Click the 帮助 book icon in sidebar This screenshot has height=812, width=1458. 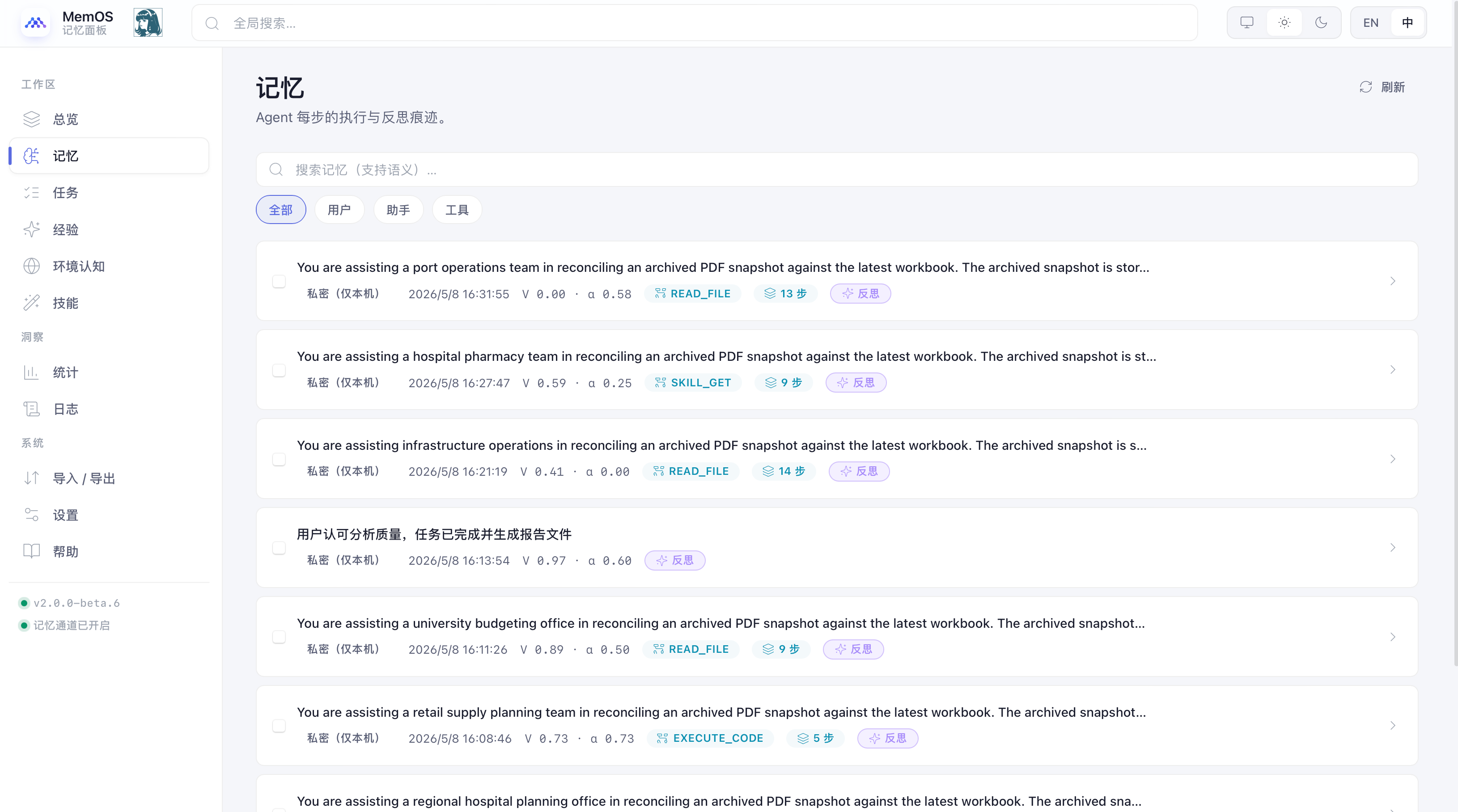click(x=32, y=552)
